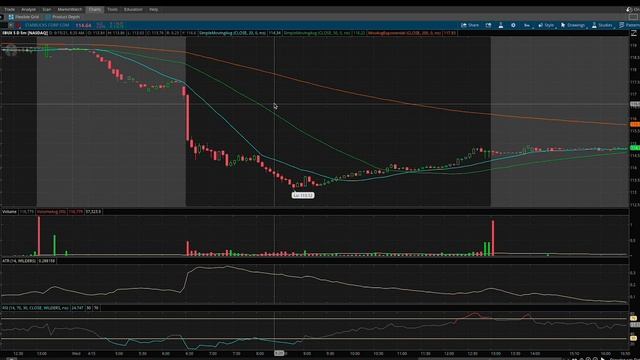Image resolution: width=640 pixels, height=360 pixels.
Task: Open the MarketWatch tab
Action: tap(69, 9)
